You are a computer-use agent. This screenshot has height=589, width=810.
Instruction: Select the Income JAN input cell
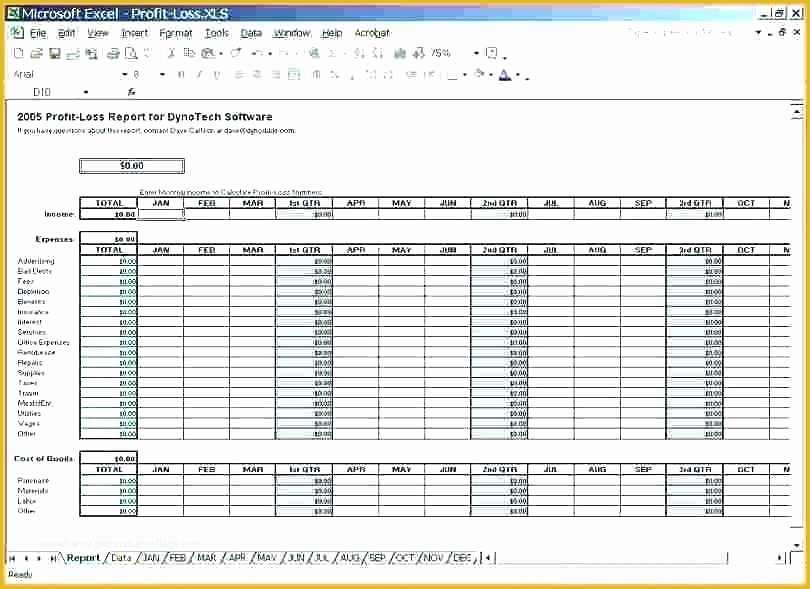(161, 214)
